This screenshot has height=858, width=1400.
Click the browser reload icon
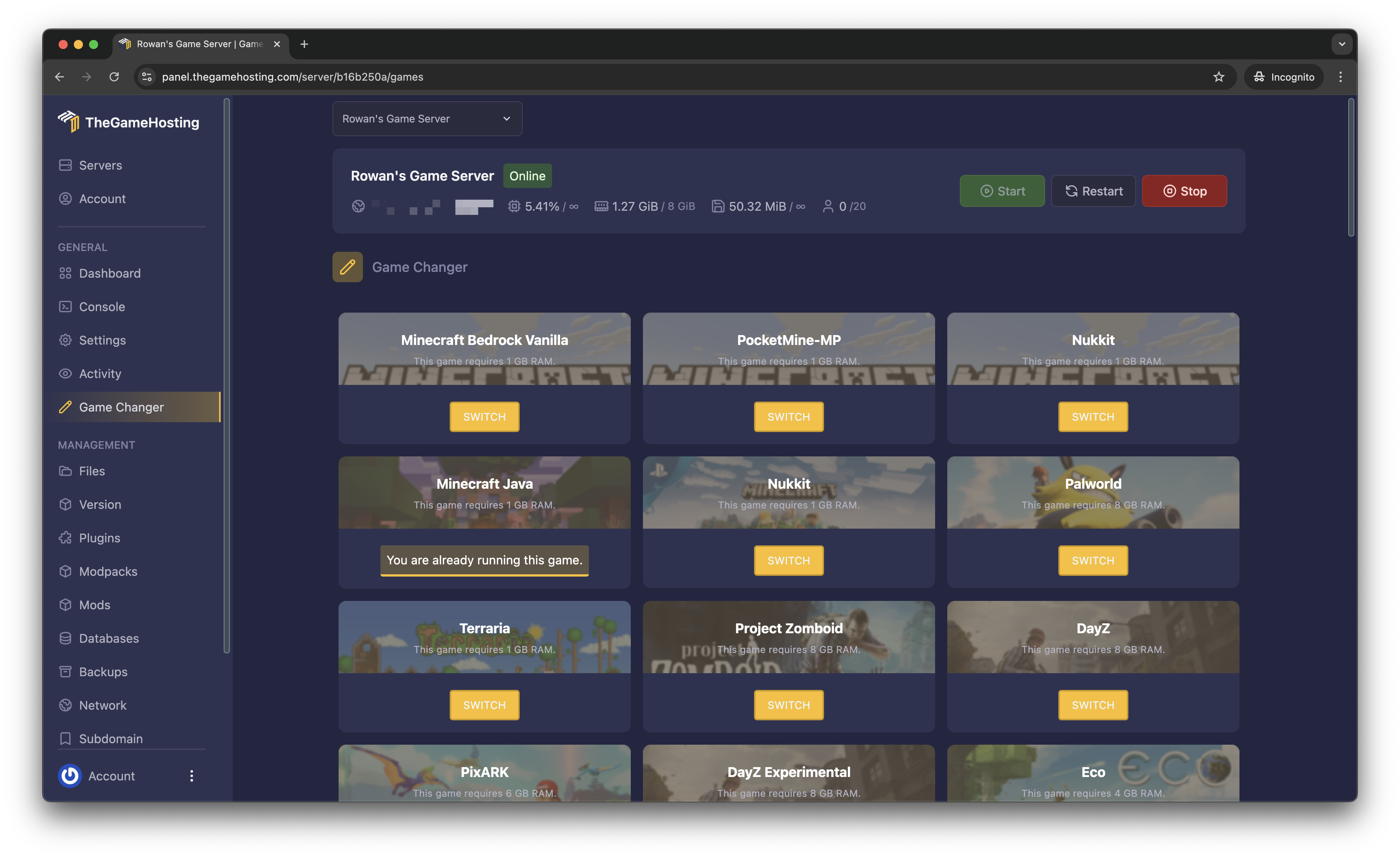click(114, 77)
